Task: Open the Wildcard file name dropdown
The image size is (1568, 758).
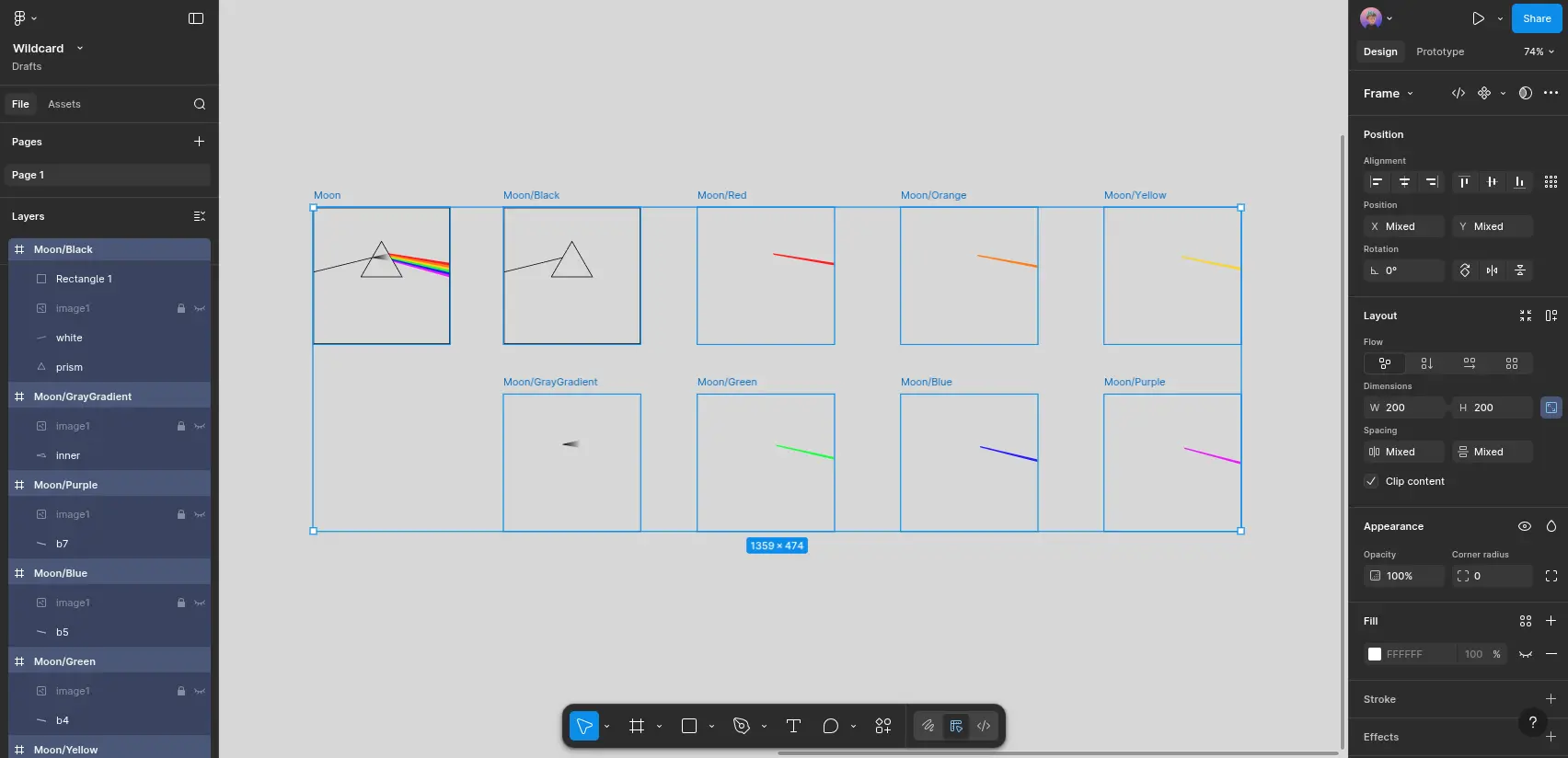Action: pos(80,48)
